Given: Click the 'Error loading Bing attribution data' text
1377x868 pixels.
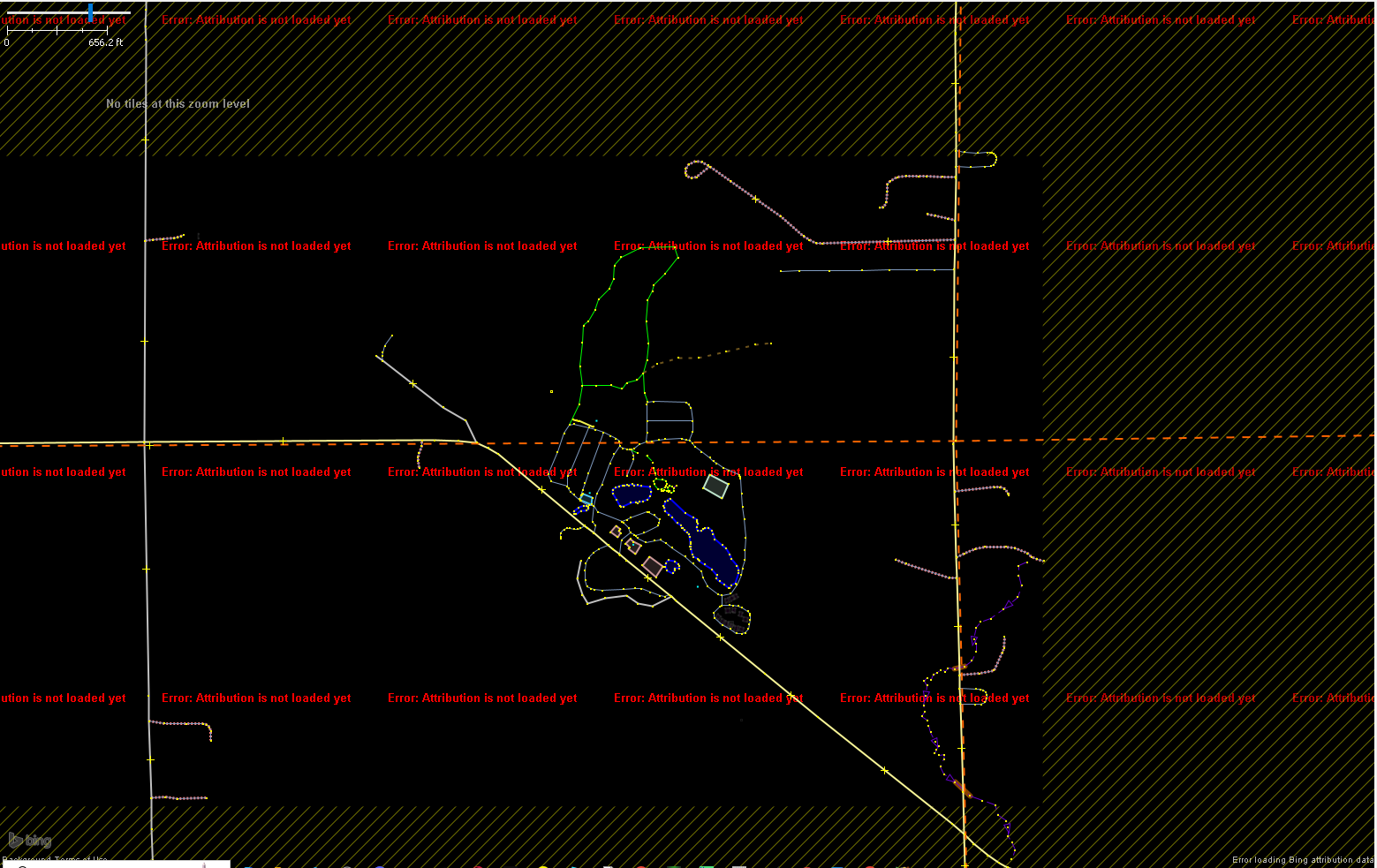Looking at the screenshot, I should (1303, 860).
